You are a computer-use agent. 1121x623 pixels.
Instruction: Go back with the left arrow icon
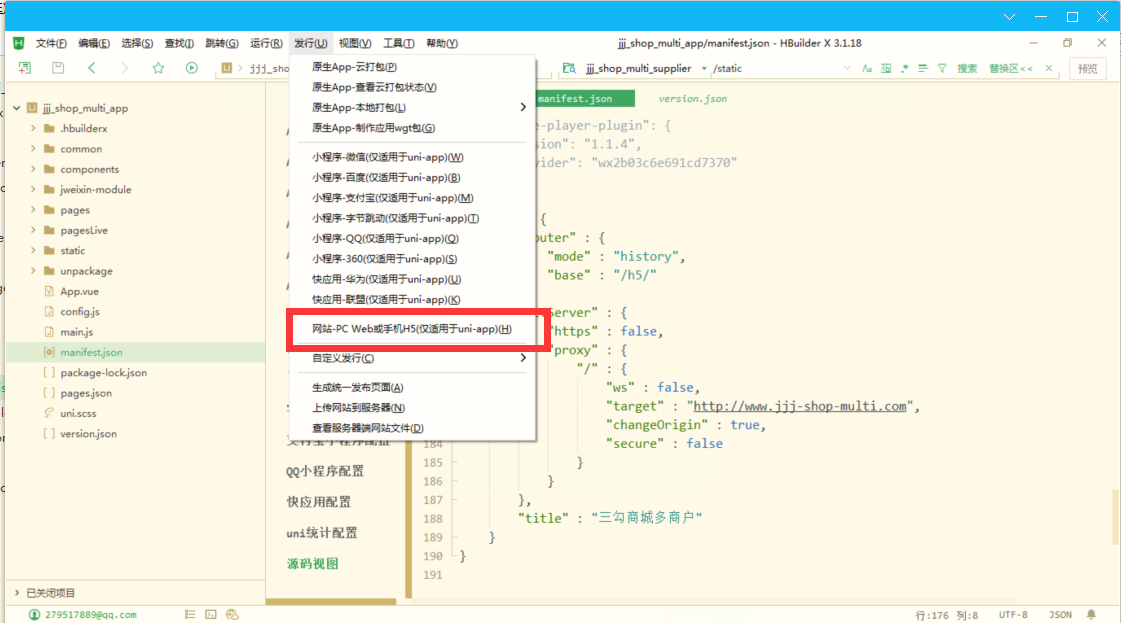coord(92,68)
